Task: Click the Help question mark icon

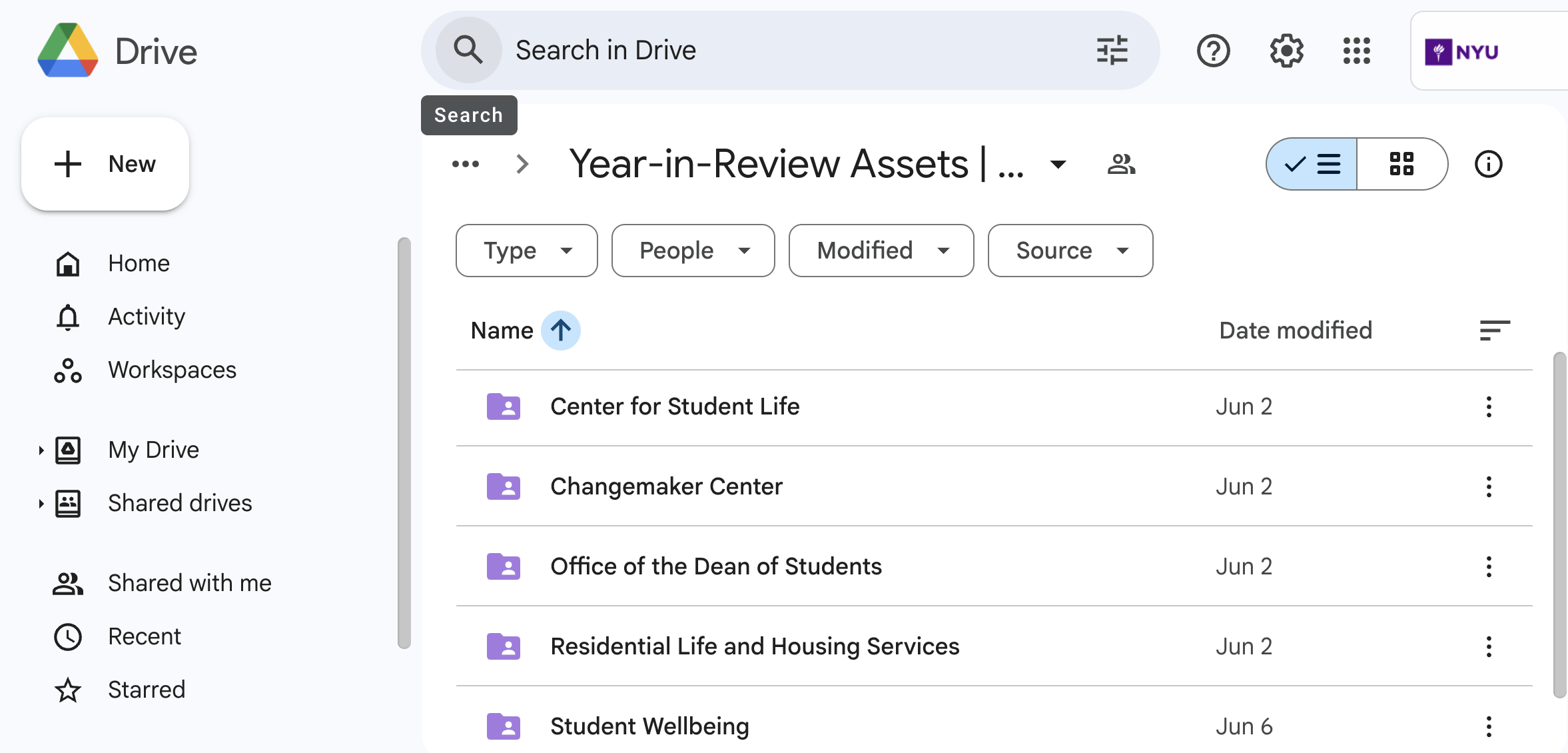Action: (1213, 51)
